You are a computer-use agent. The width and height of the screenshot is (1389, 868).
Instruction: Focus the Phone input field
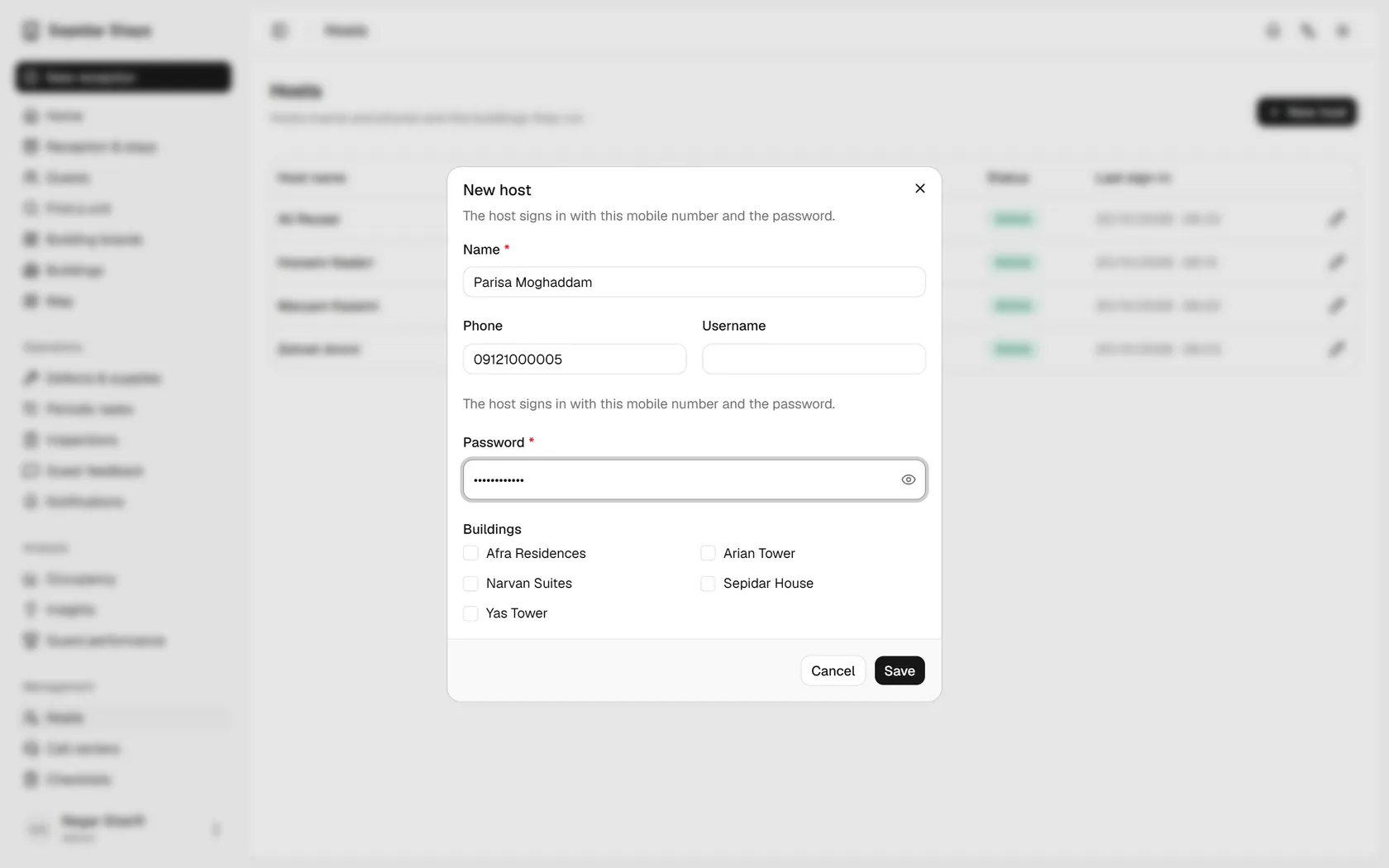[575, 359]
